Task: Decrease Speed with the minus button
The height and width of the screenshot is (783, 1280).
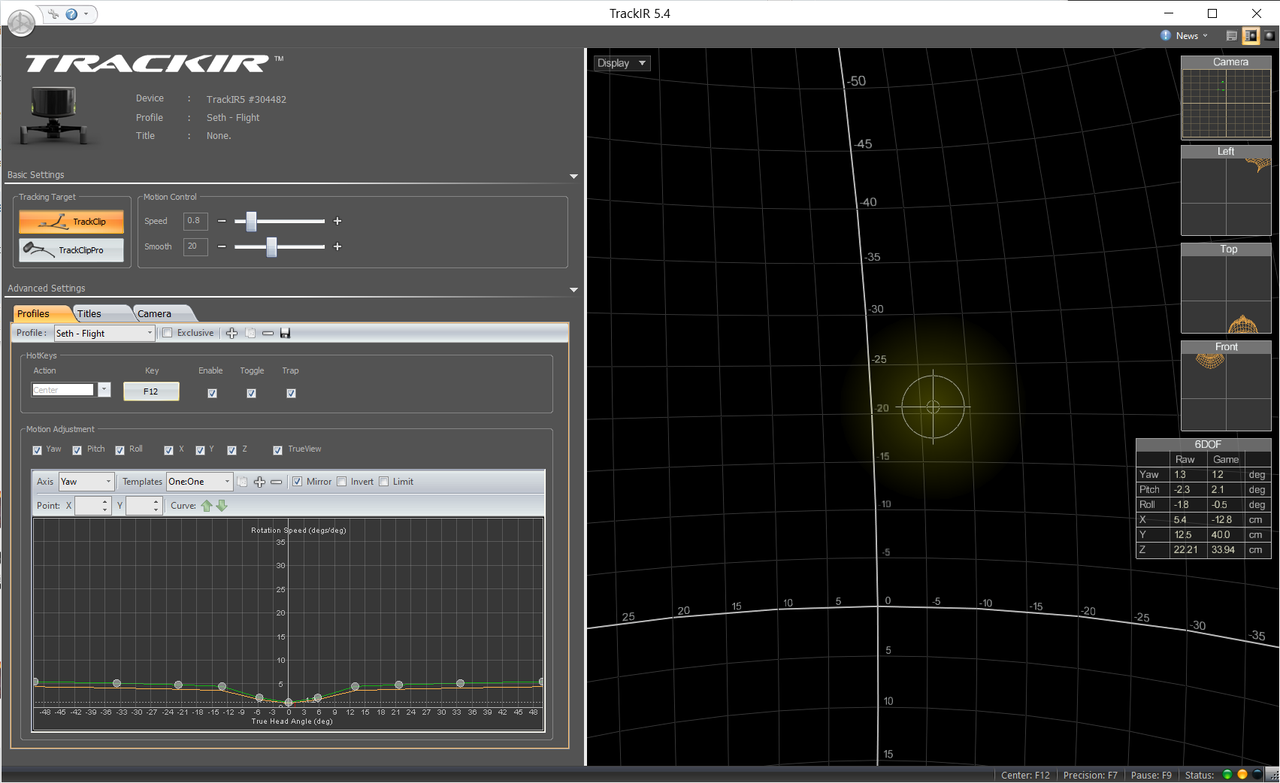Action: (222, 221)
